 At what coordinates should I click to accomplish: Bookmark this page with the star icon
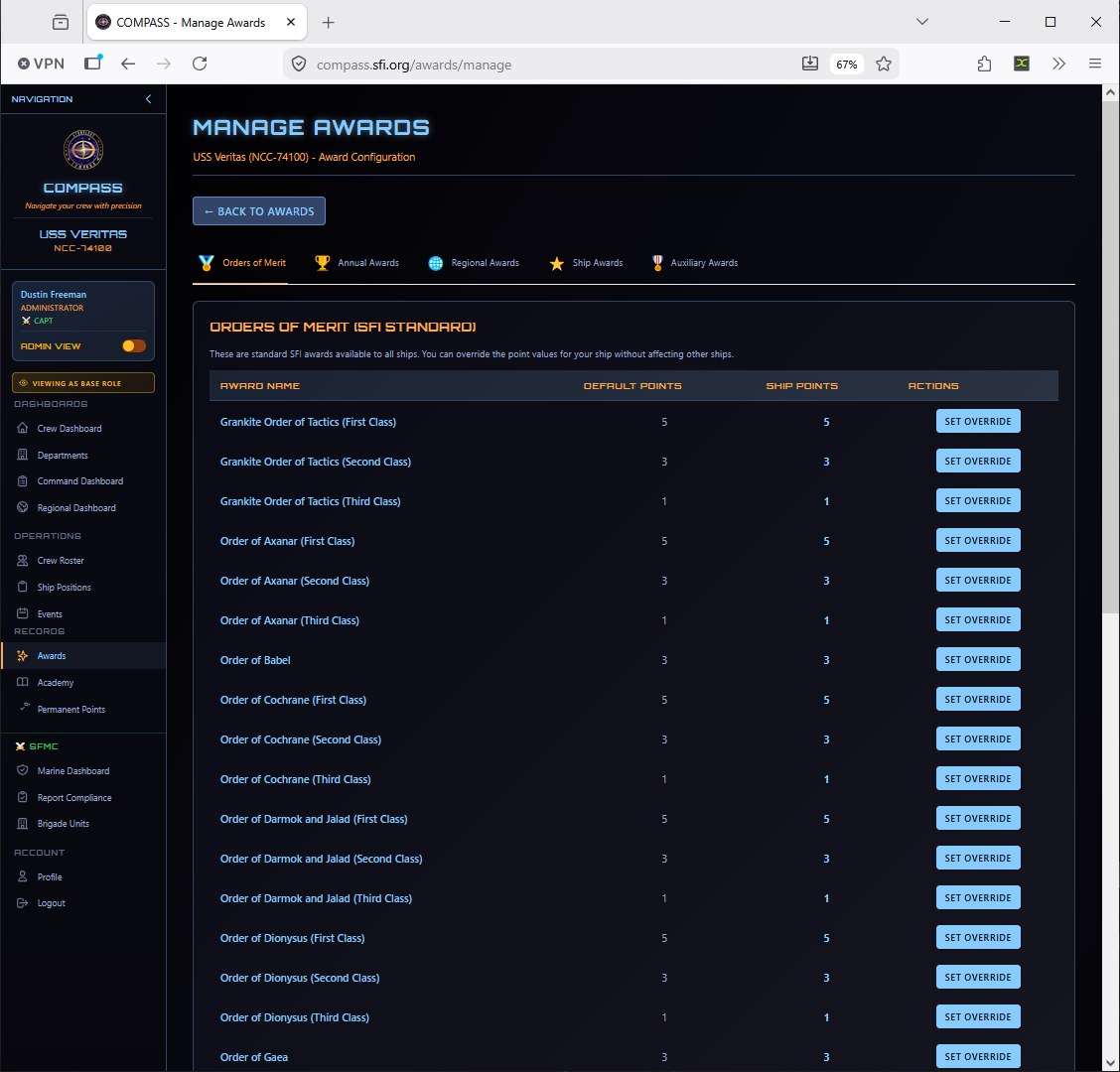click(x=884, y=65)
